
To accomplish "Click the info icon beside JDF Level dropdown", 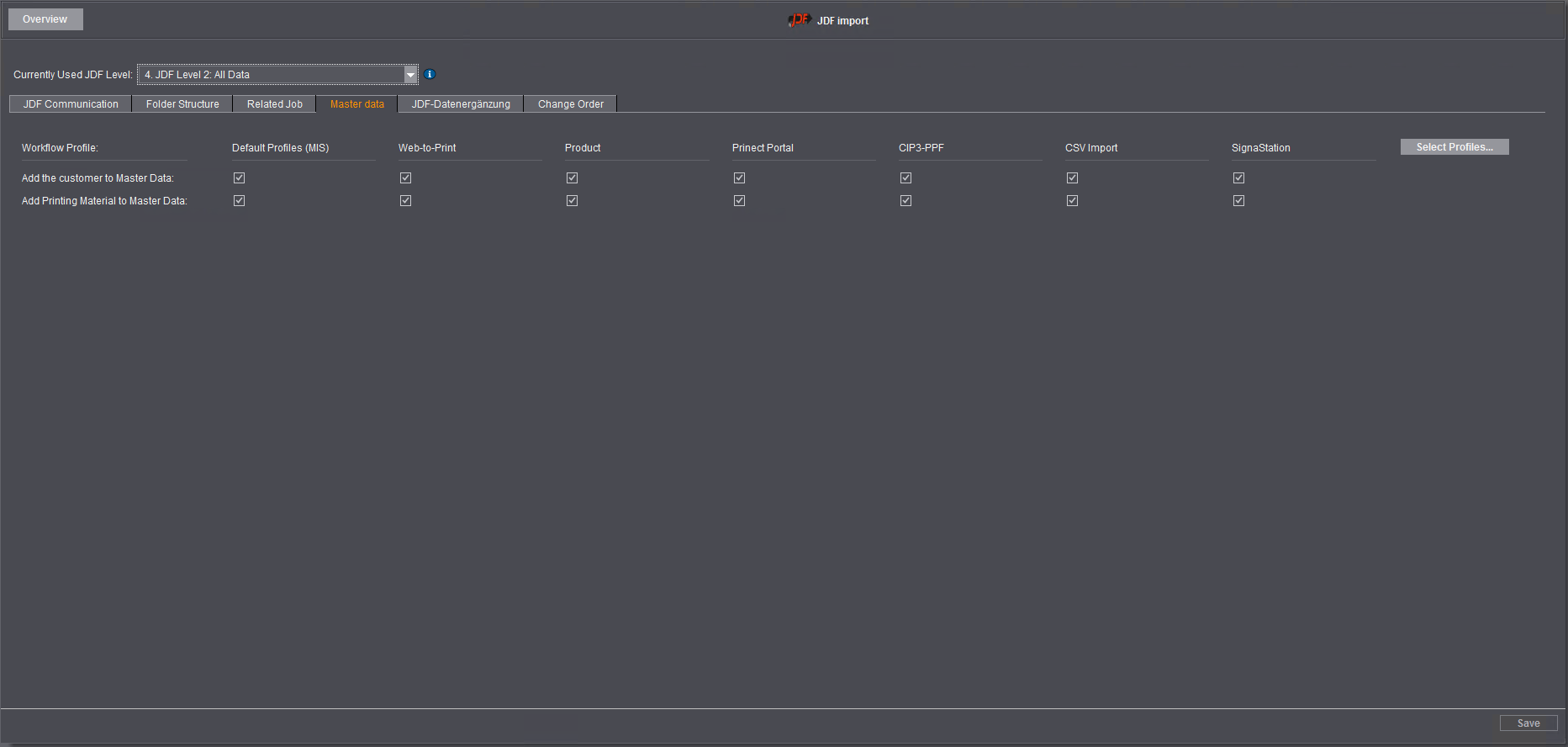I will tap(430, 74).
